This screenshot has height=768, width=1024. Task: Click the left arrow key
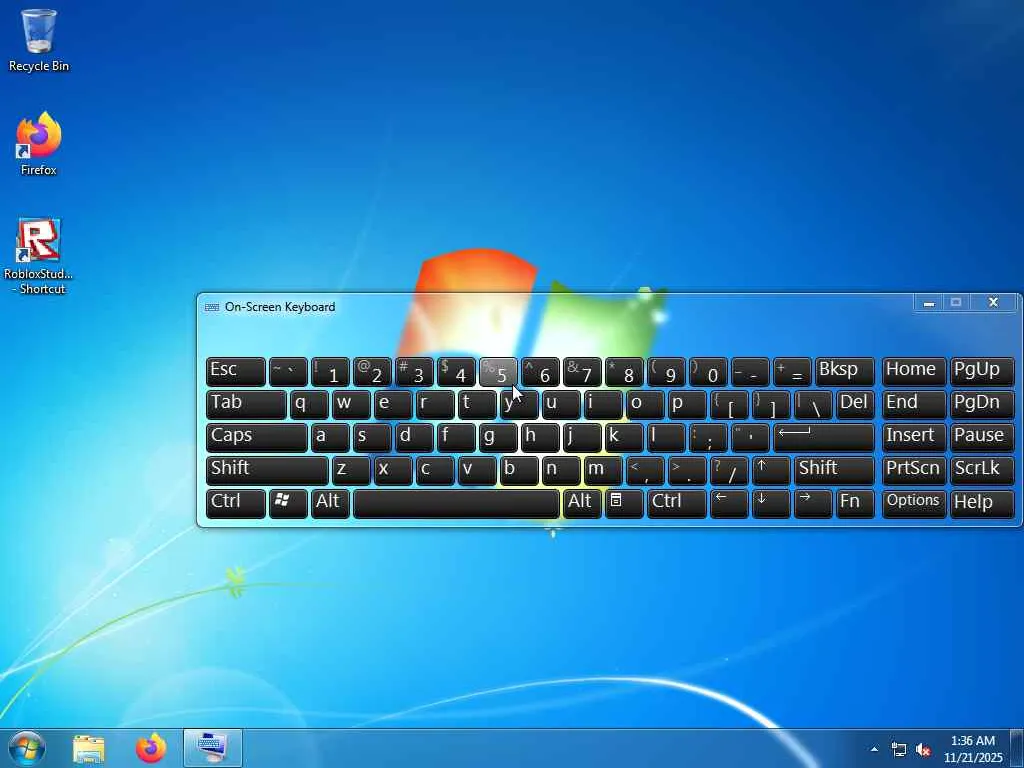click(x=729, y=503)
